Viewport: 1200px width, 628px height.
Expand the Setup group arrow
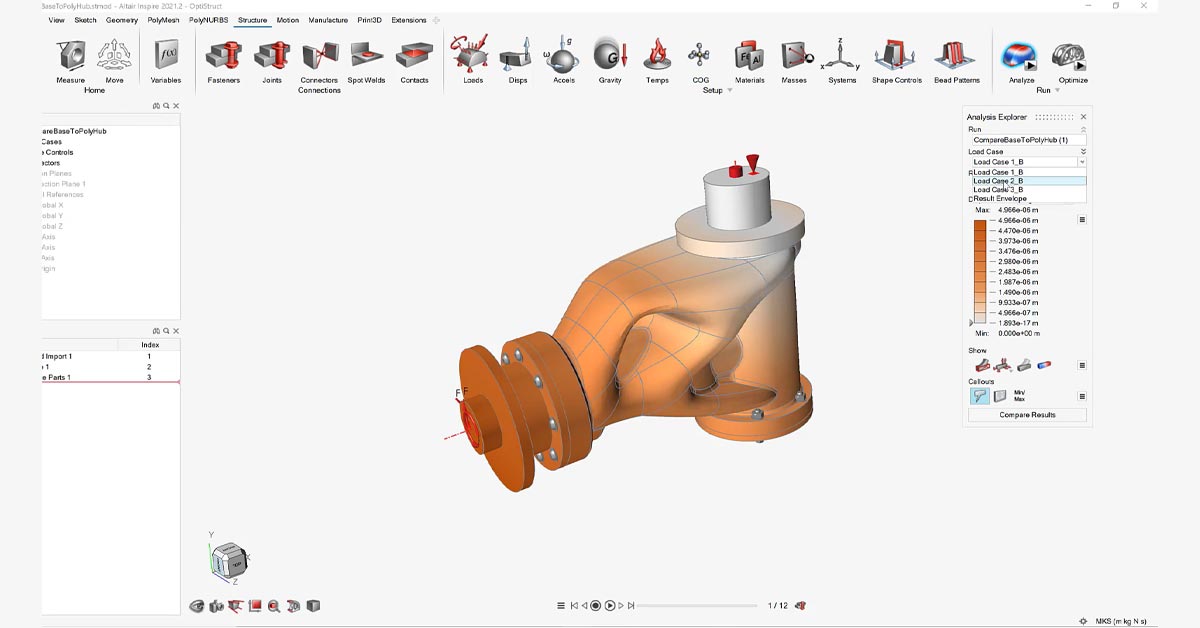click(729, 91)
